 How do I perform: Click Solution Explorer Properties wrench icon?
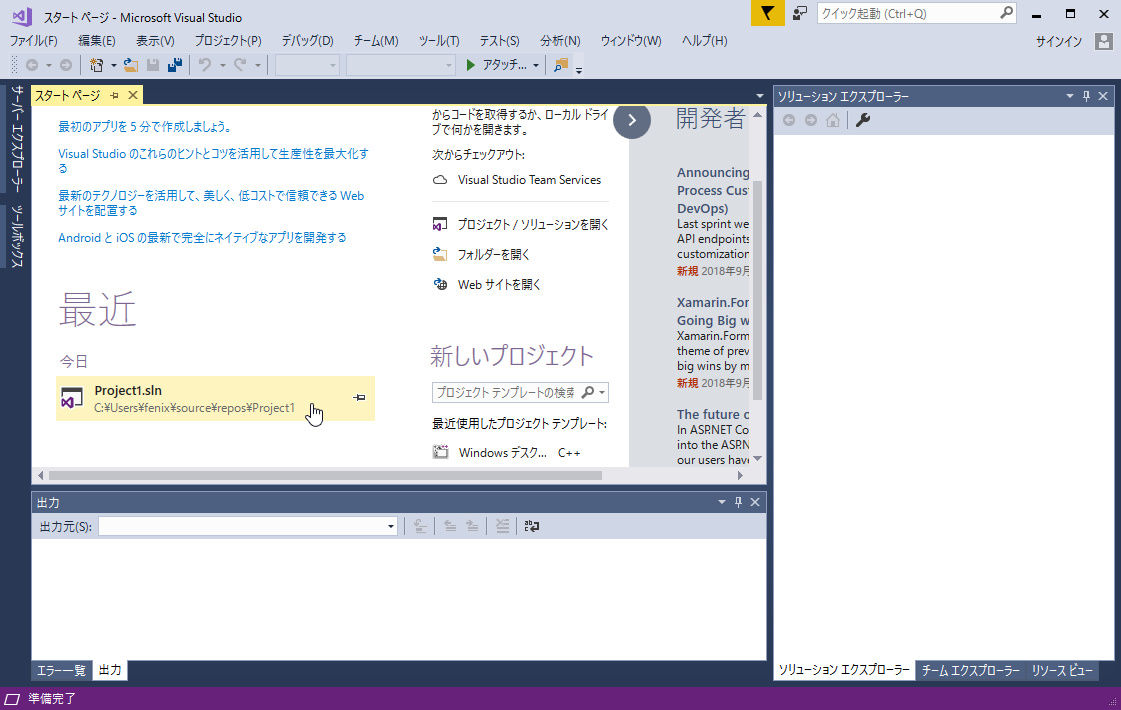[863, 120]
